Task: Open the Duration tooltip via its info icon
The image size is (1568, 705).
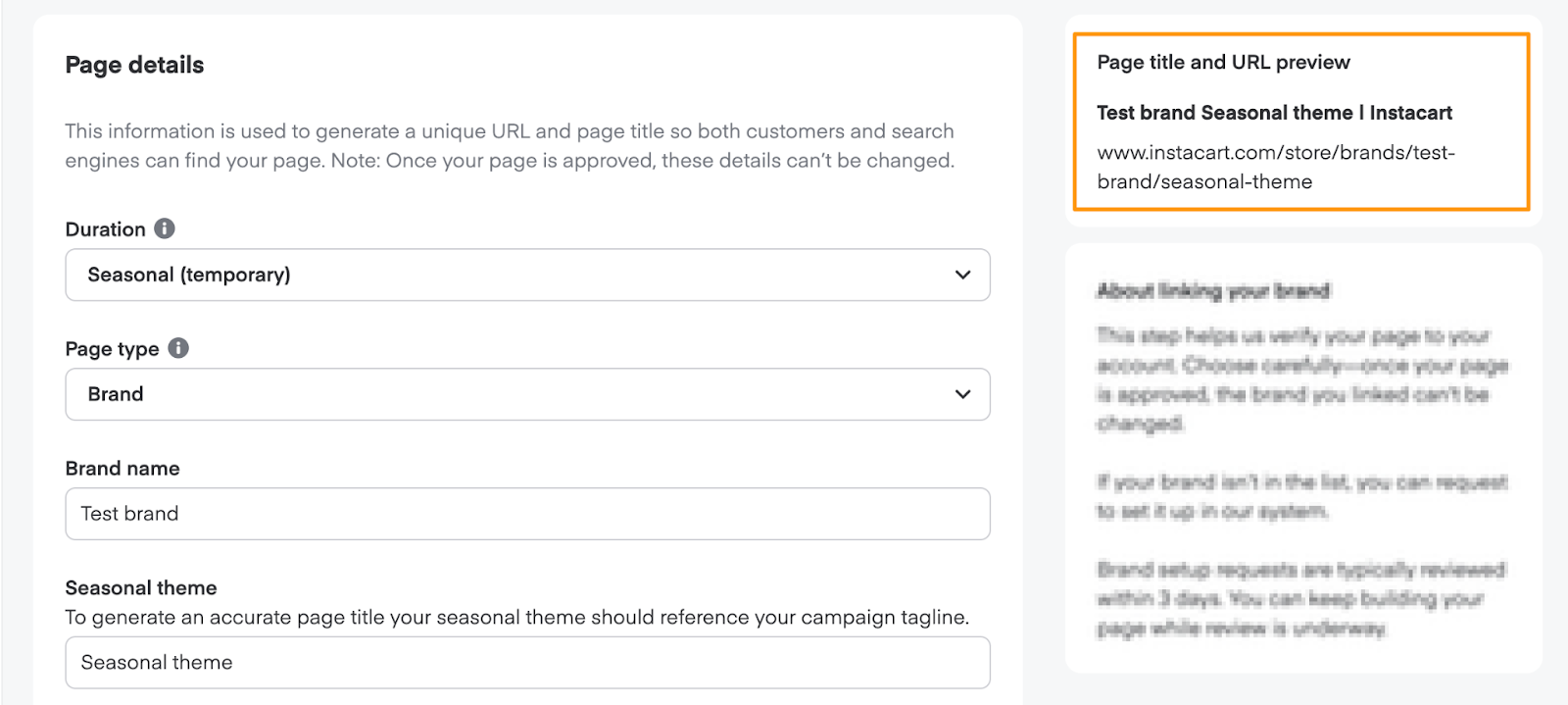Action: tap(167, 228)
